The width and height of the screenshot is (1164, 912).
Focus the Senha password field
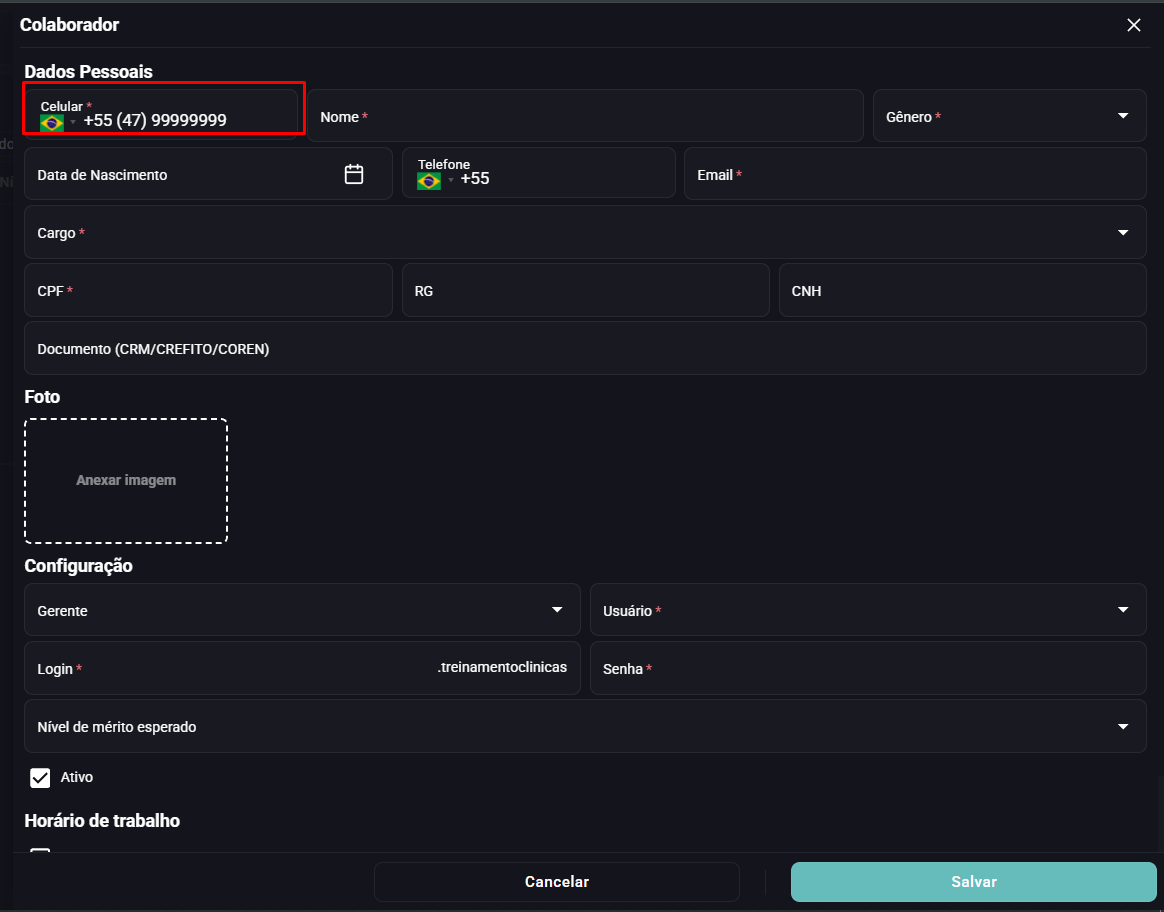[x=868, y=668]
